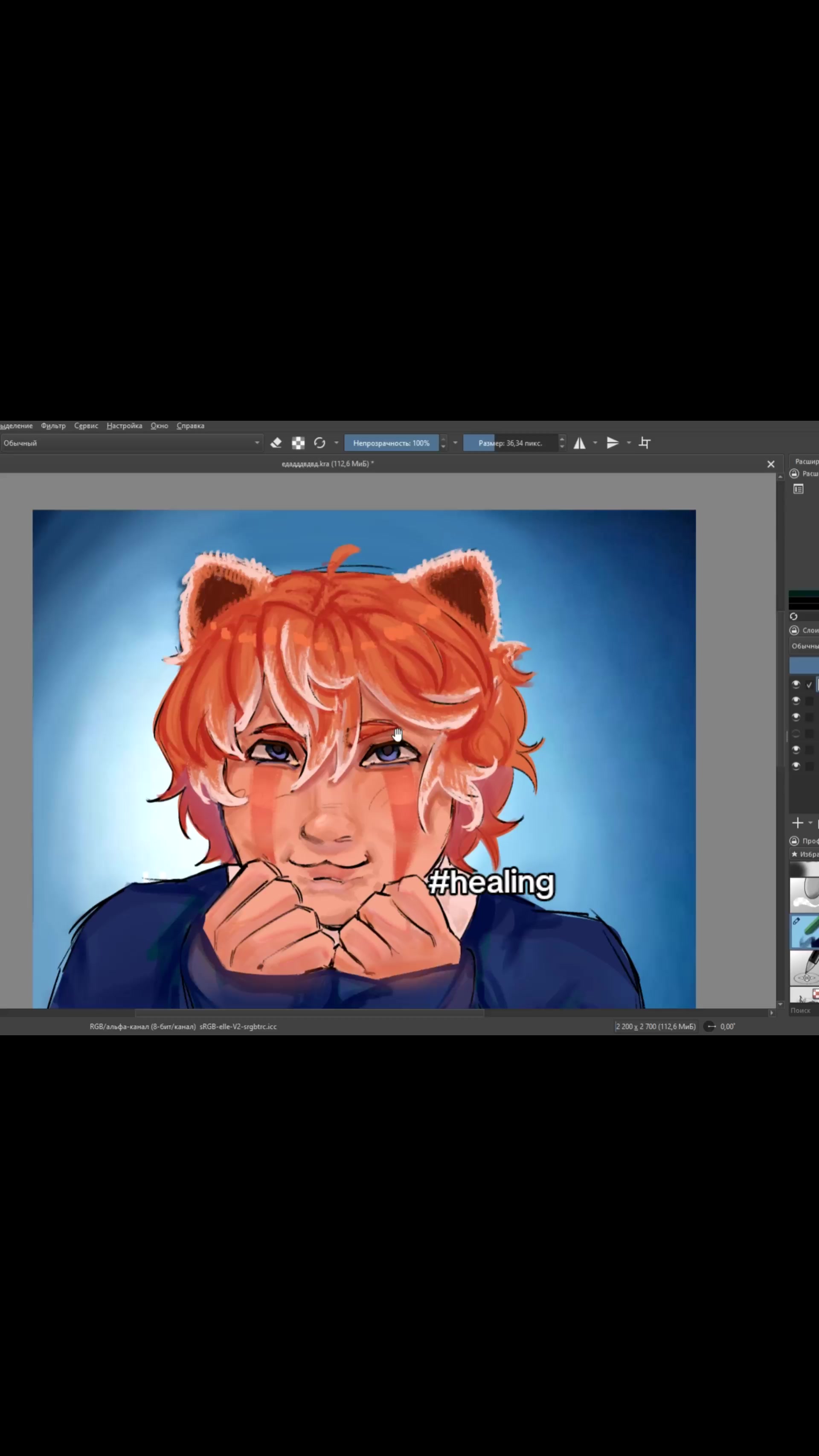Viewport: 819px width, 1456px height.
Task: Open horizontal mirror options dropdown arrow
Action: point(595,443)
